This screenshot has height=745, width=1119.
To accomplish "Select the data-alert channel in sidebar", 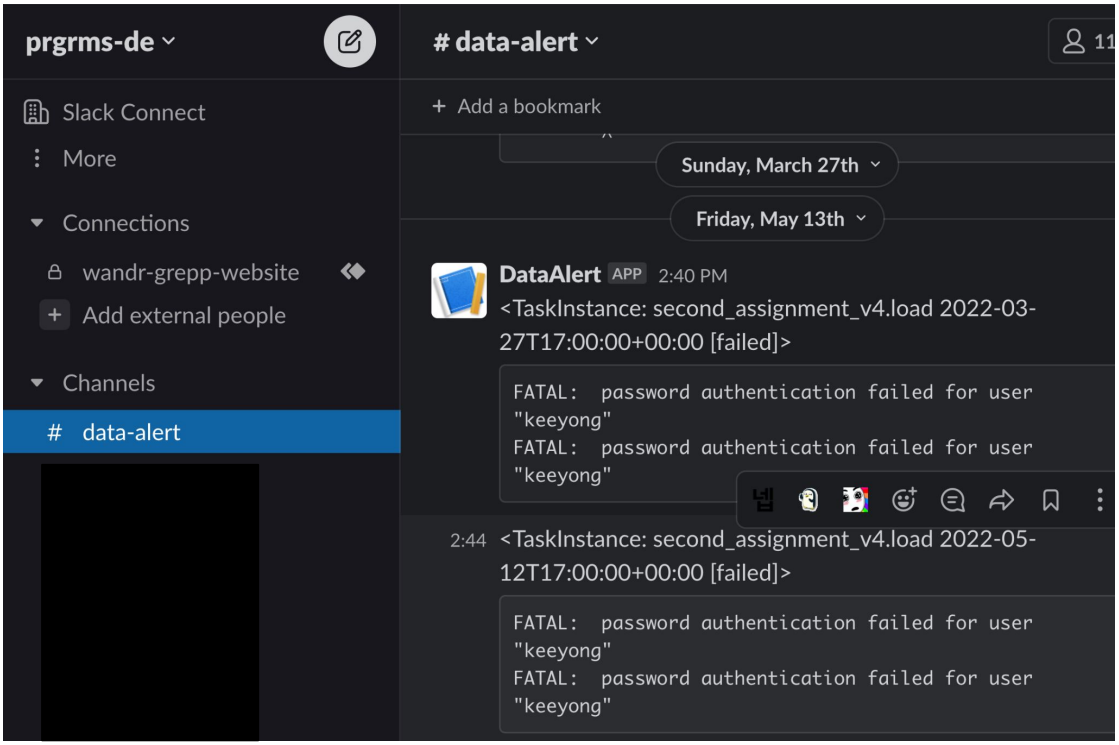I will pos(202,432).
